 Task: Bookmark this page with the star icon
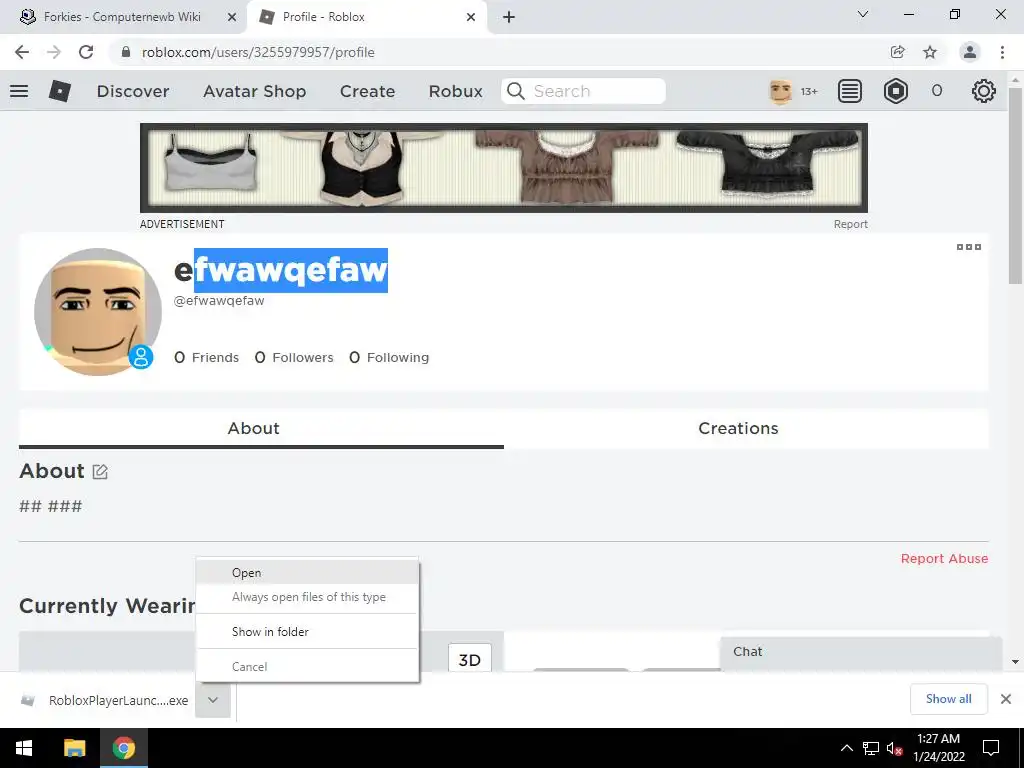pos(930,52)
